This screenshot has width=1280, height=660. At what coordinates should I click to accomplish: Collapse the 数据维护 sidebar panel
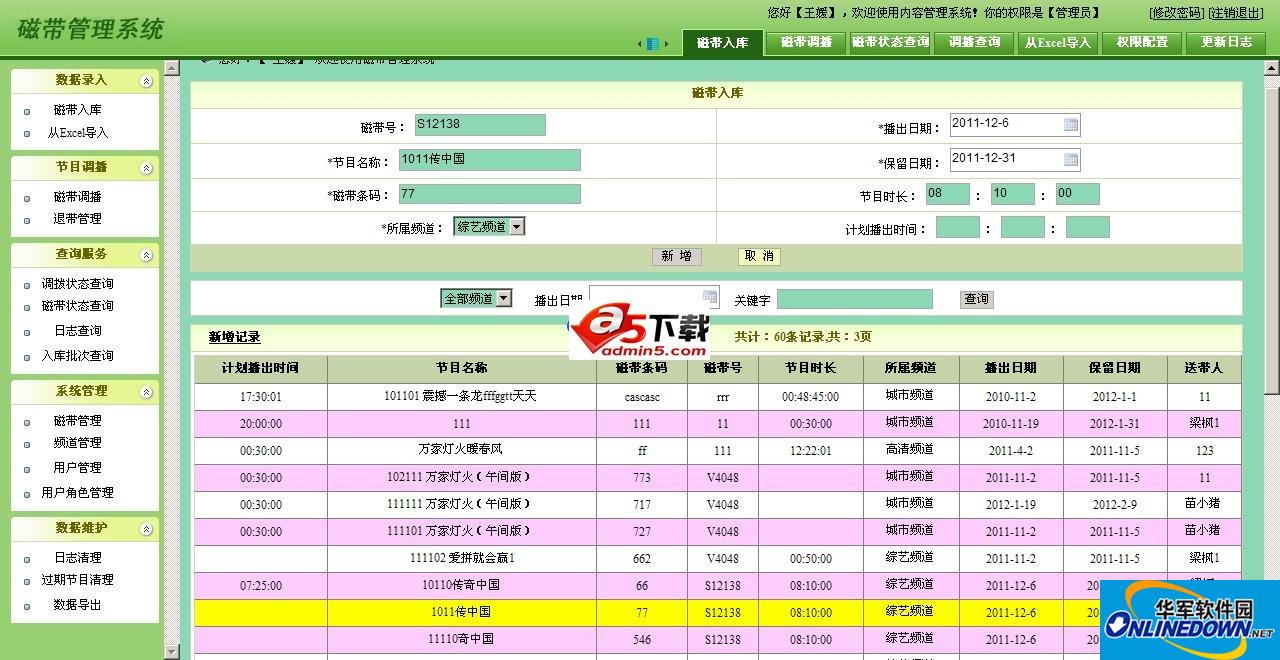click(x=148, y=528)
